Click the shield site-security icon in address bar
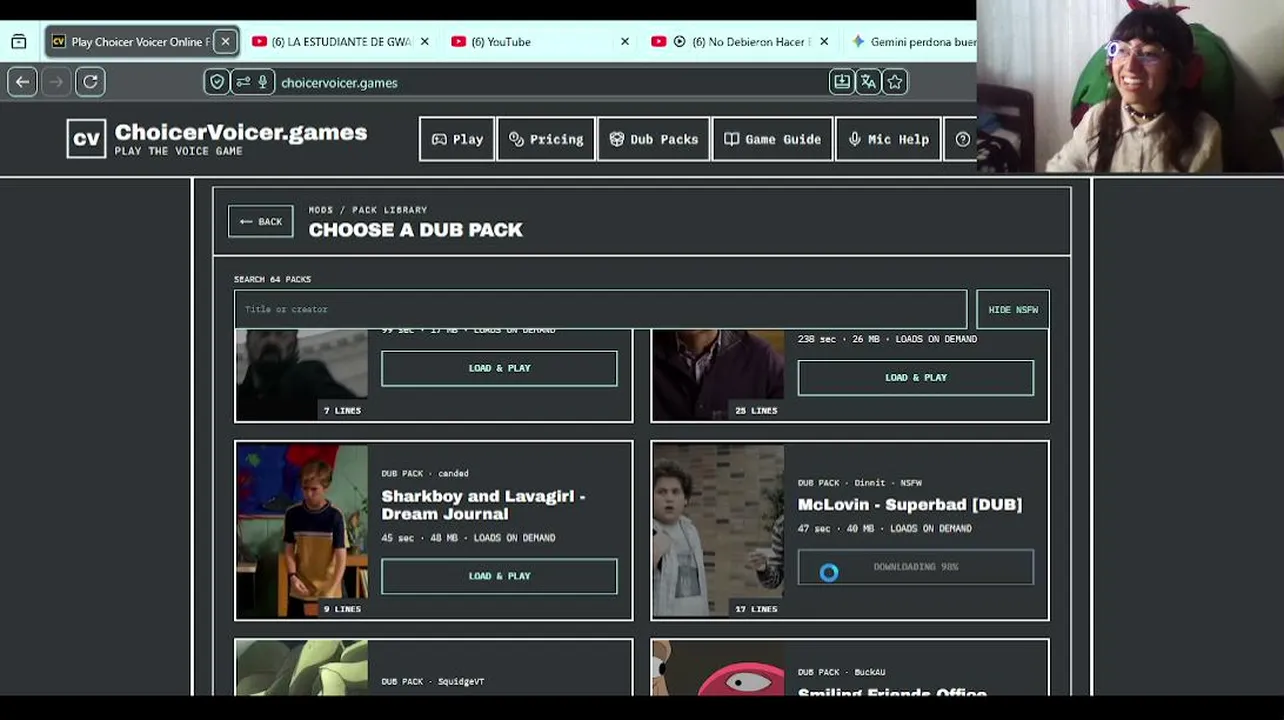1284x720 pixels. click(217, 82)
